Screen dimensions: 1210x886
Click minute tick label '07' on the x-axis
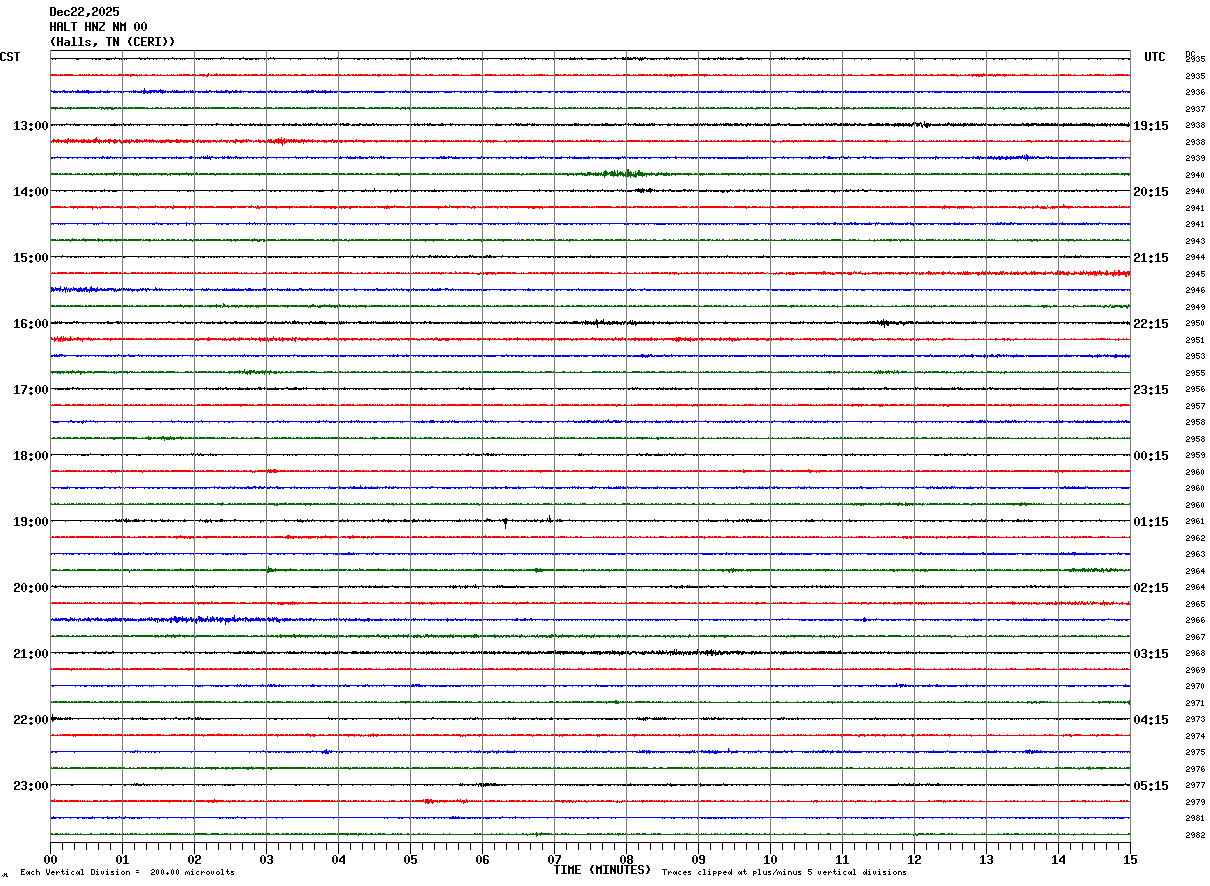(555, 859)
